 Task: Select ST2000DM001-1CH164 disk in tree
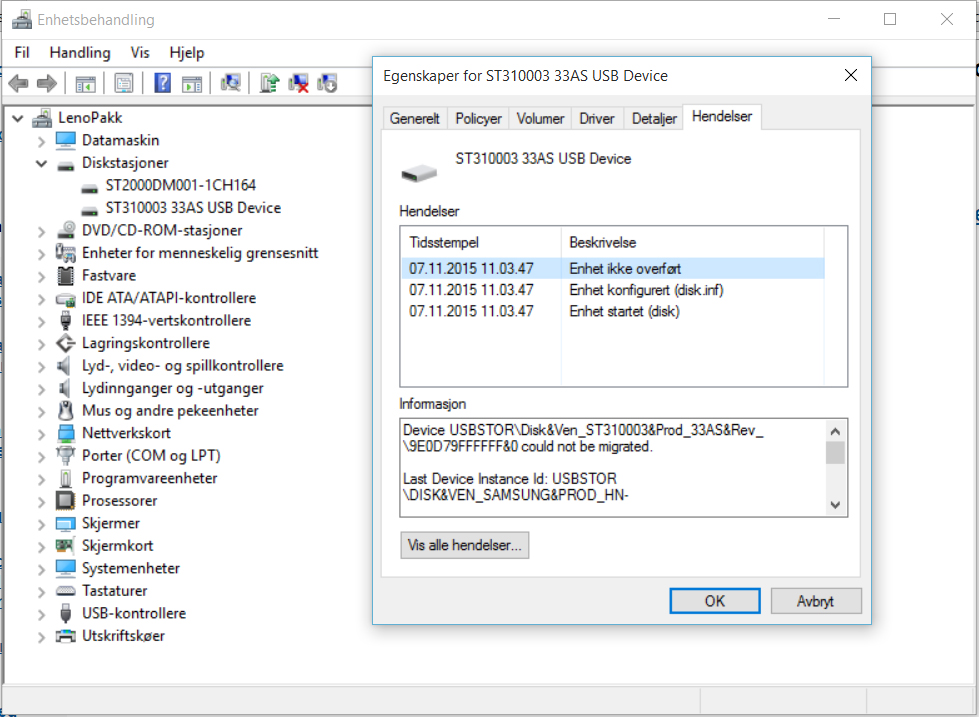[x=180, y=185]
